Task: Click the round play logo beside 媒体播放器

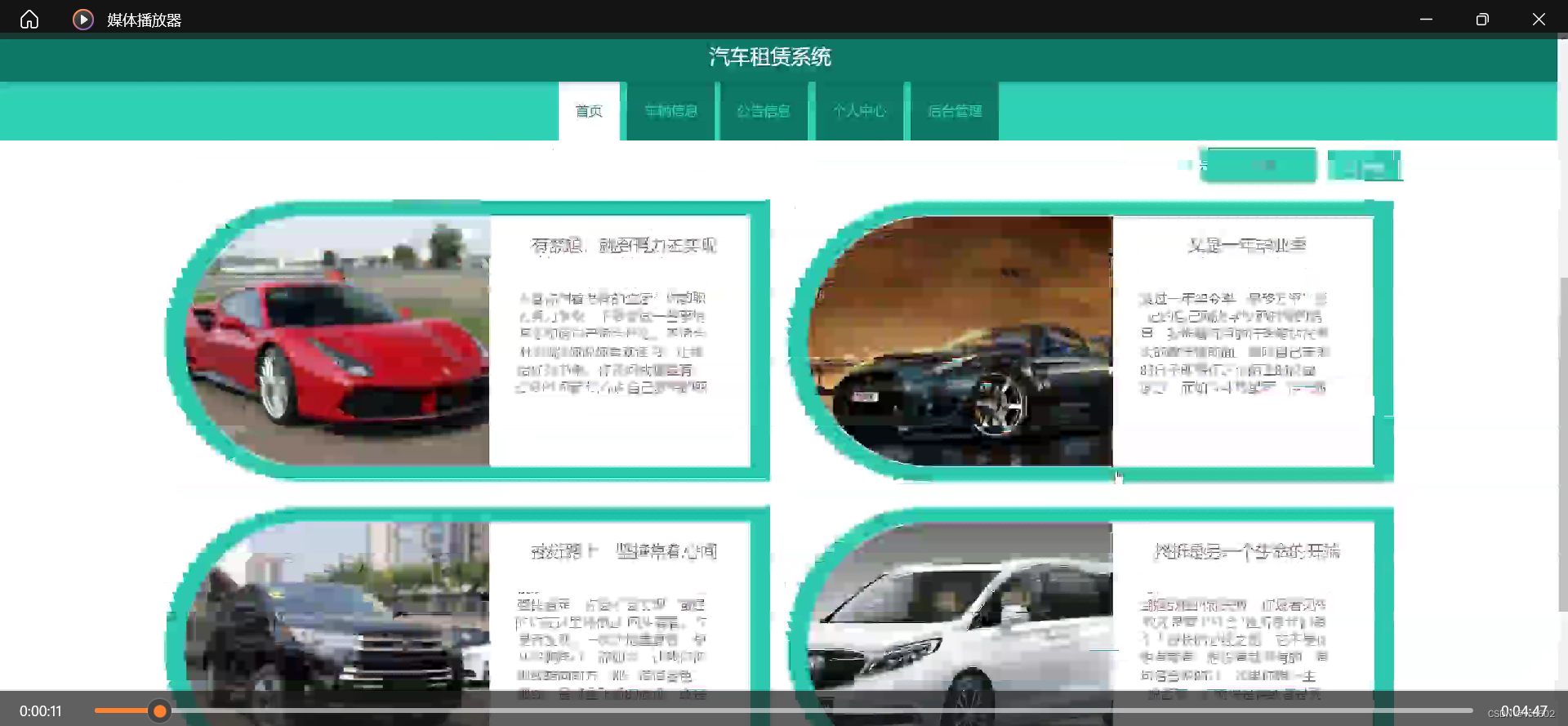Action: pyautogui.click(x=82, y=19)
